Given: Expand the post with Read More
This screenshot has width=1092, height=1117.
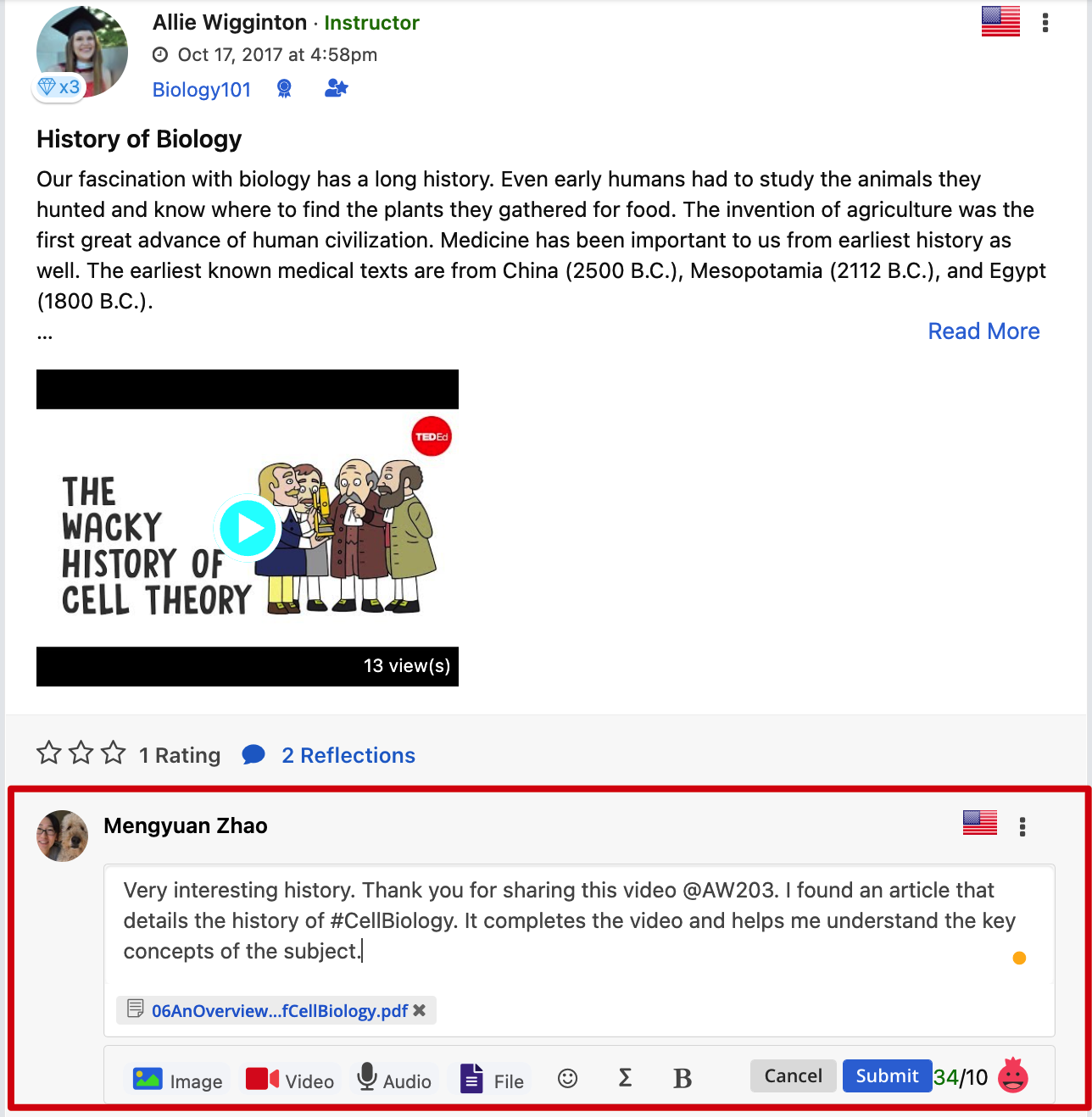Looking at the screenshot, I should pyautogui.click(x=983, y=331).
